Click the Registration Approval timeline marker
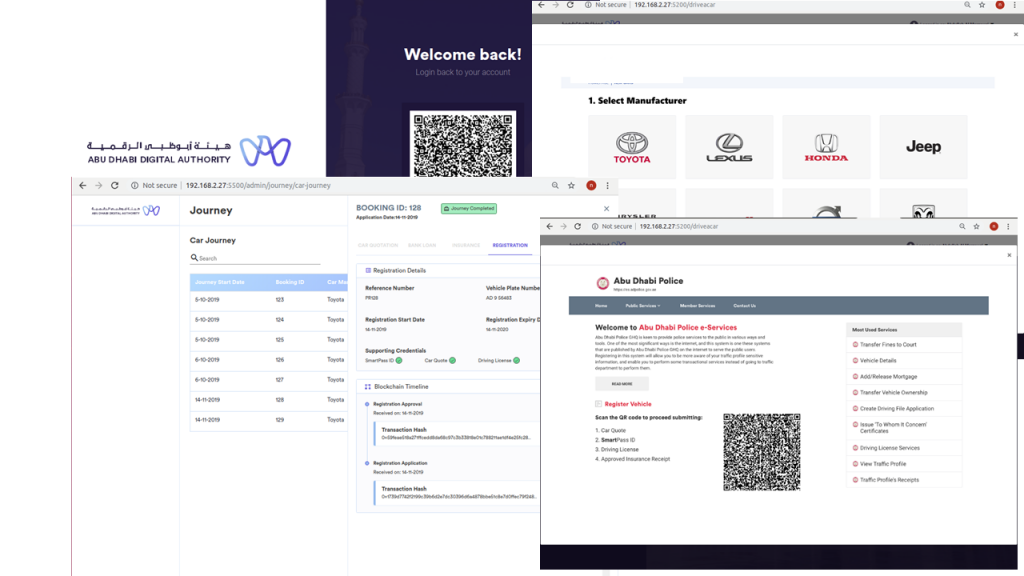Image resolution: width=1024 pixels, height=576 pixels. click(x=367, y=404)
